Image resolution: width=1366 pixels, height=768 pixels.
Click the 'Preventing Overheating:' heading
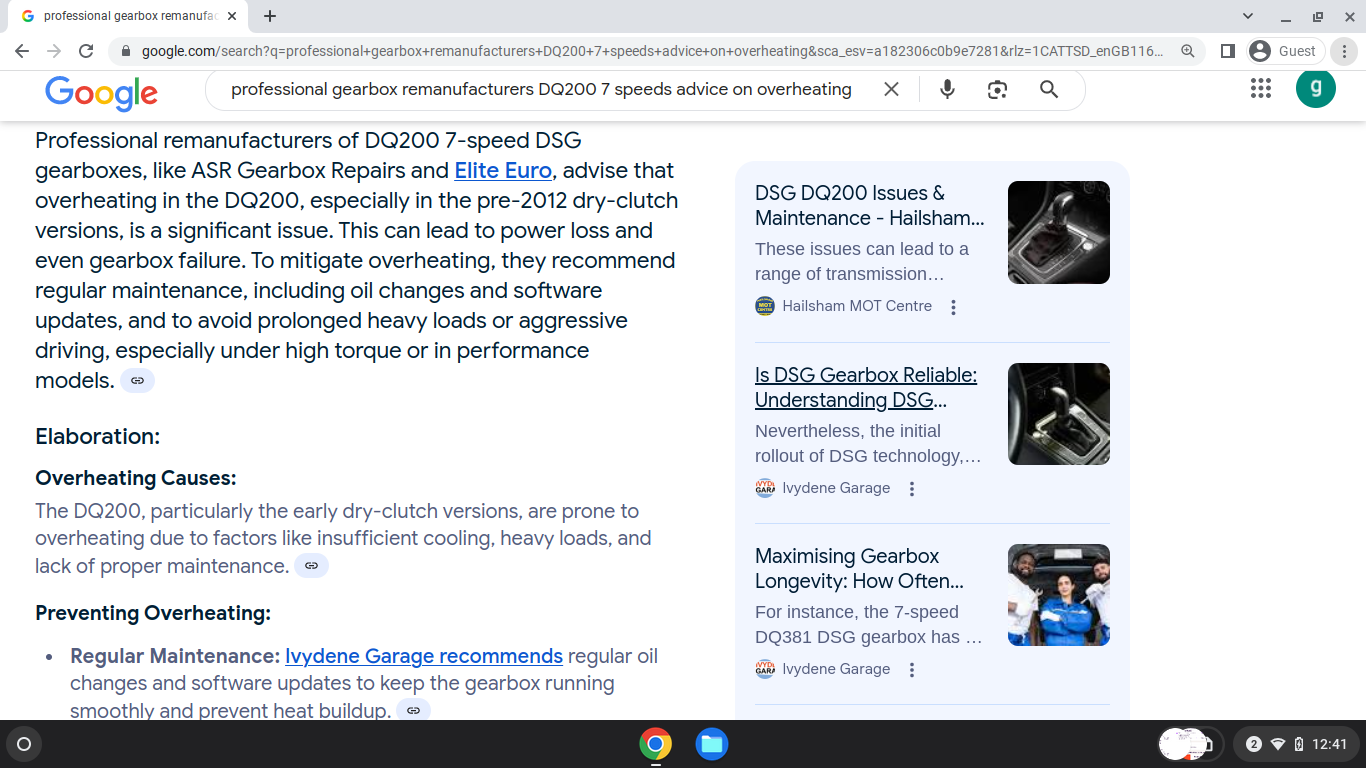point(153,613)
